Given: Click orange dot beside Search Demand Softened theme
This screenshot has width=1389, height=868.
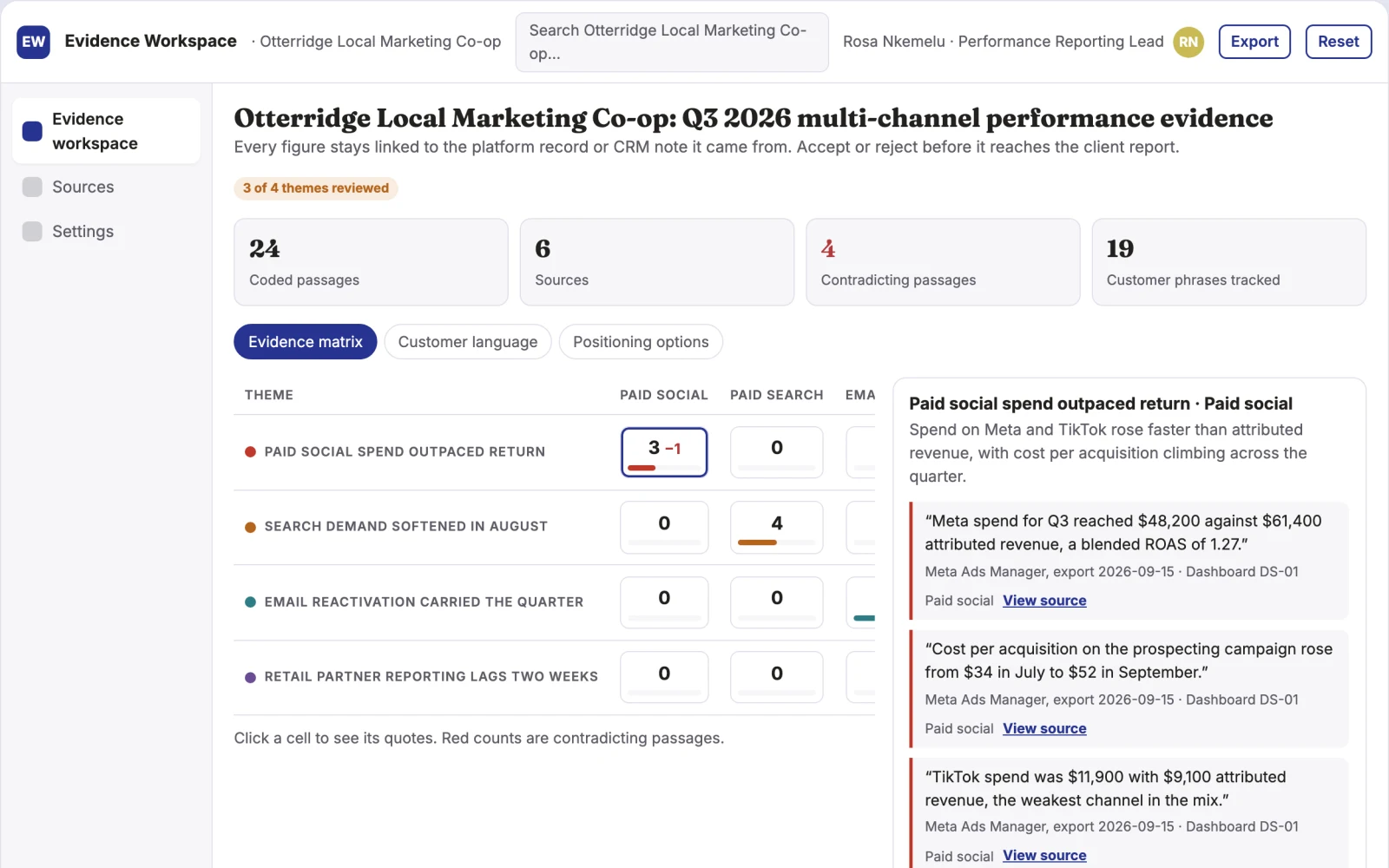Looking at the screenshot, I should [x=250, y=527].
